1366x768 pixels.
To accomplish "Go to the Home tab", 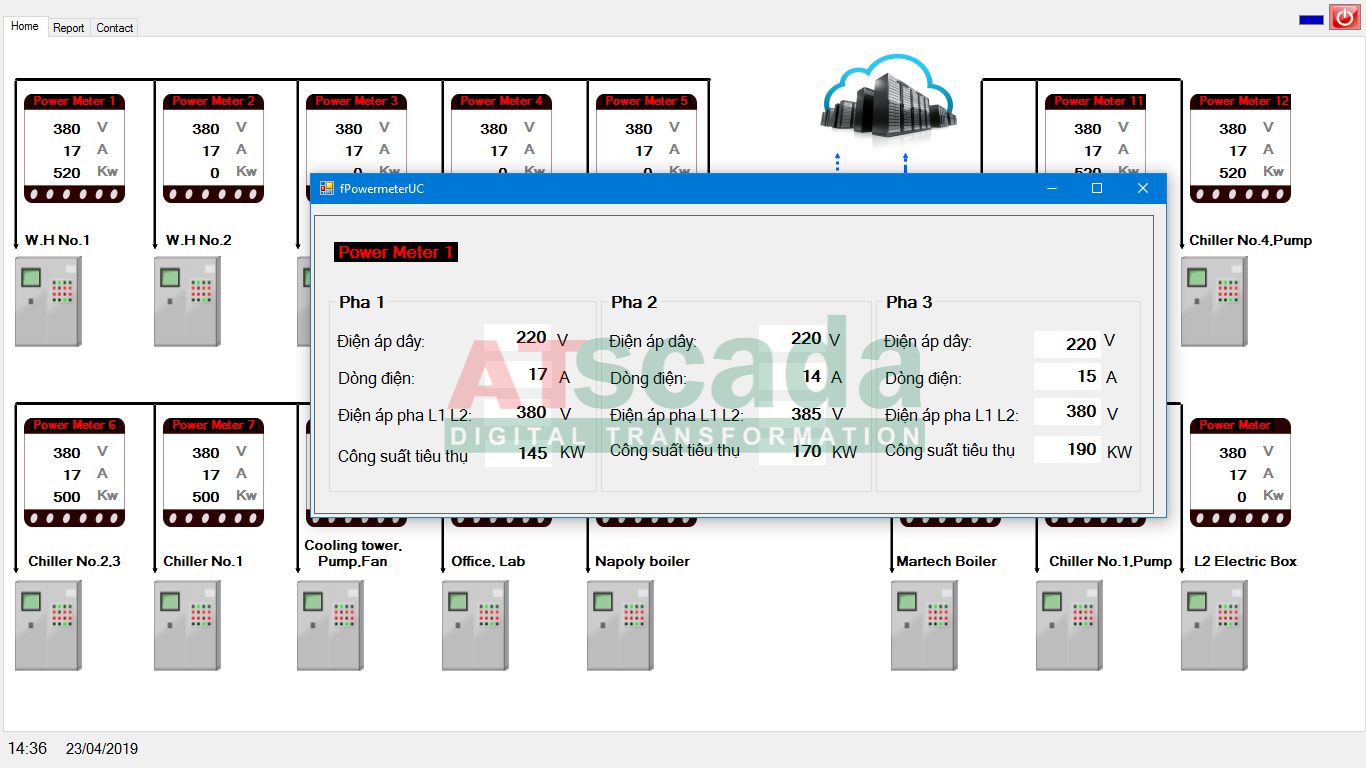I will pos(24,26).
